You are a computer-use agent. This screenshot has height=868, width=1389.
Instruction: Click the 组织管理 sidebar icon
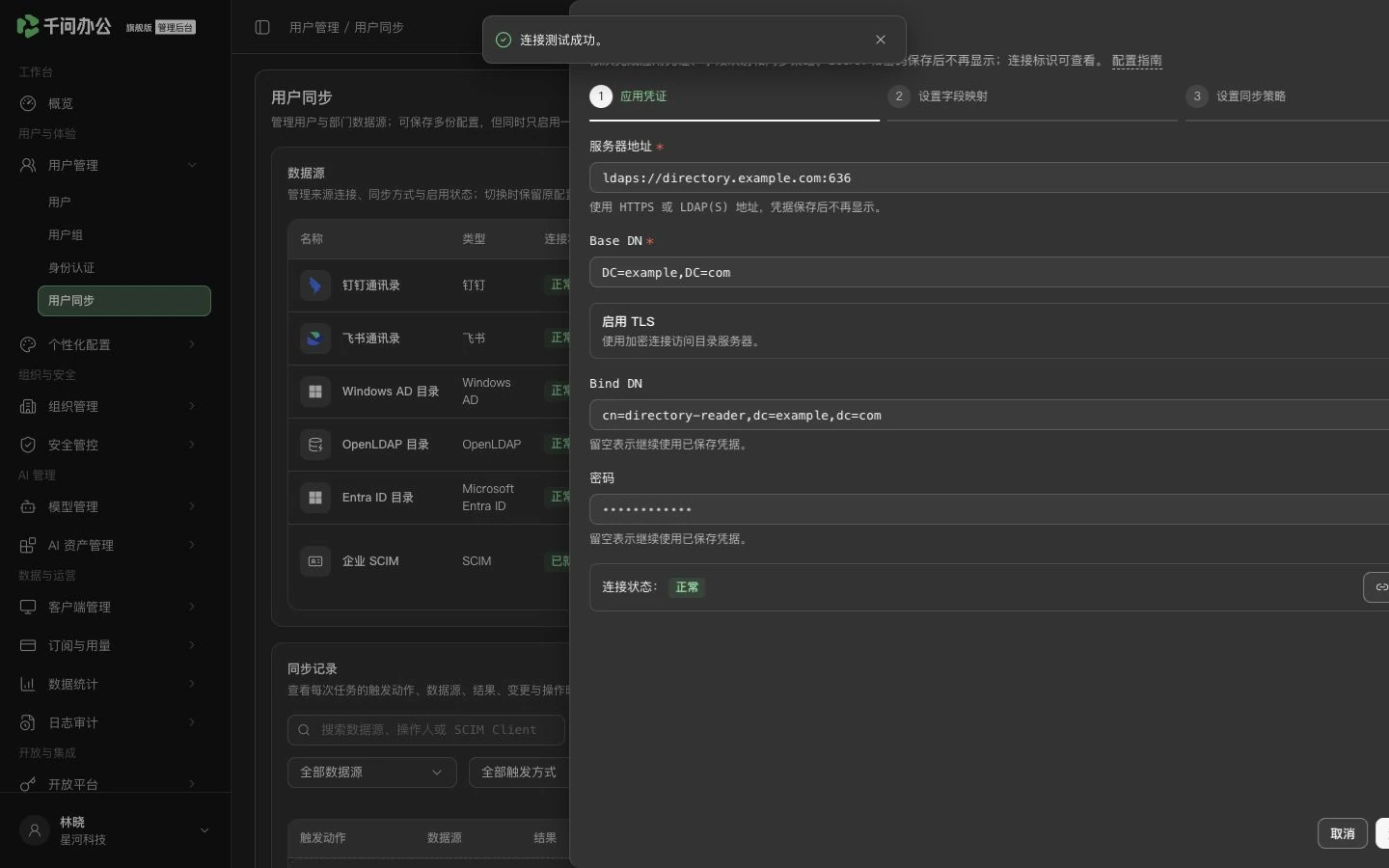click(x=28, y=406)
